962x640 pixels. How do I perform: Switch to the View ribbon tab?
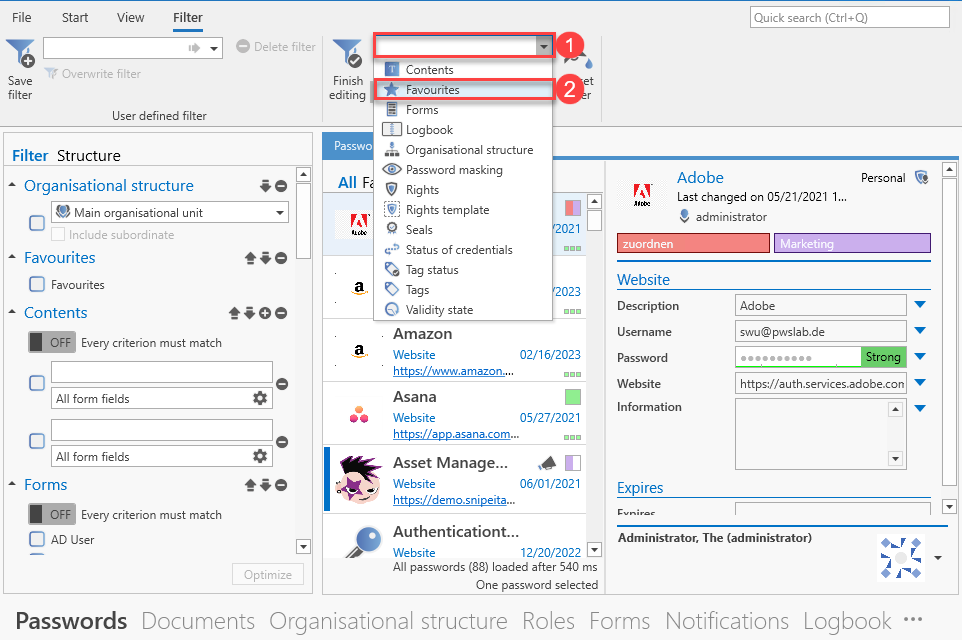pos(130,18)
